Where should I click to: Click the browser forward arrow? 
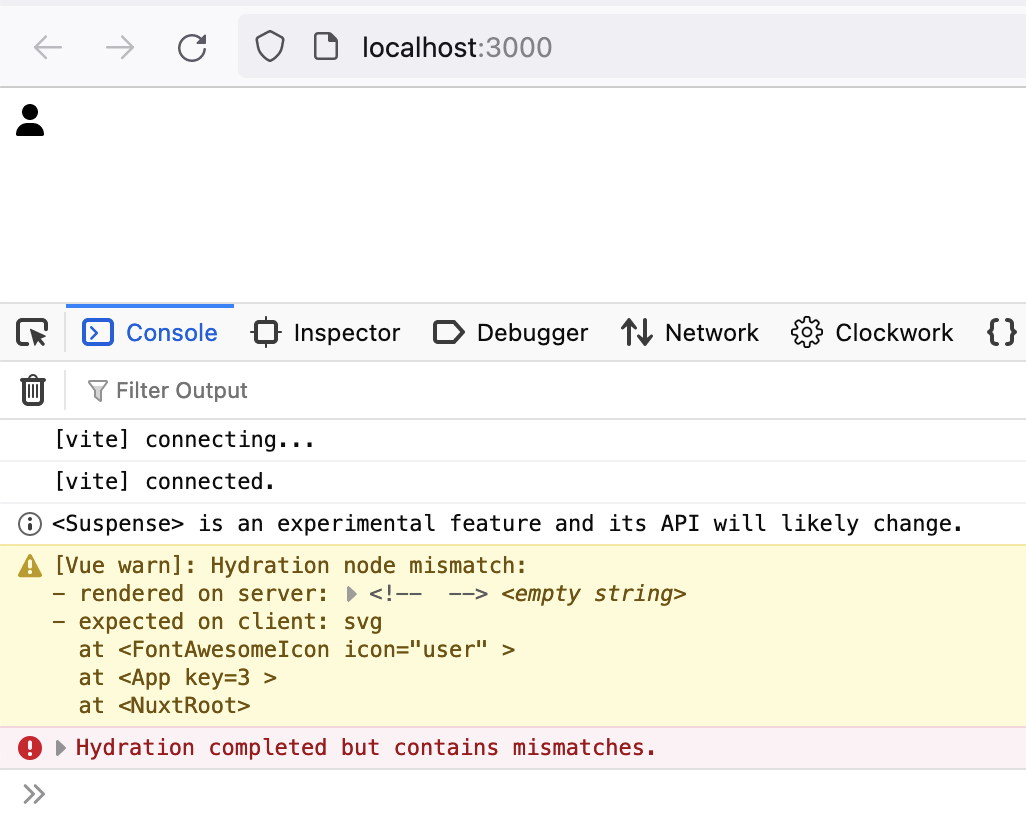[120, 47]
